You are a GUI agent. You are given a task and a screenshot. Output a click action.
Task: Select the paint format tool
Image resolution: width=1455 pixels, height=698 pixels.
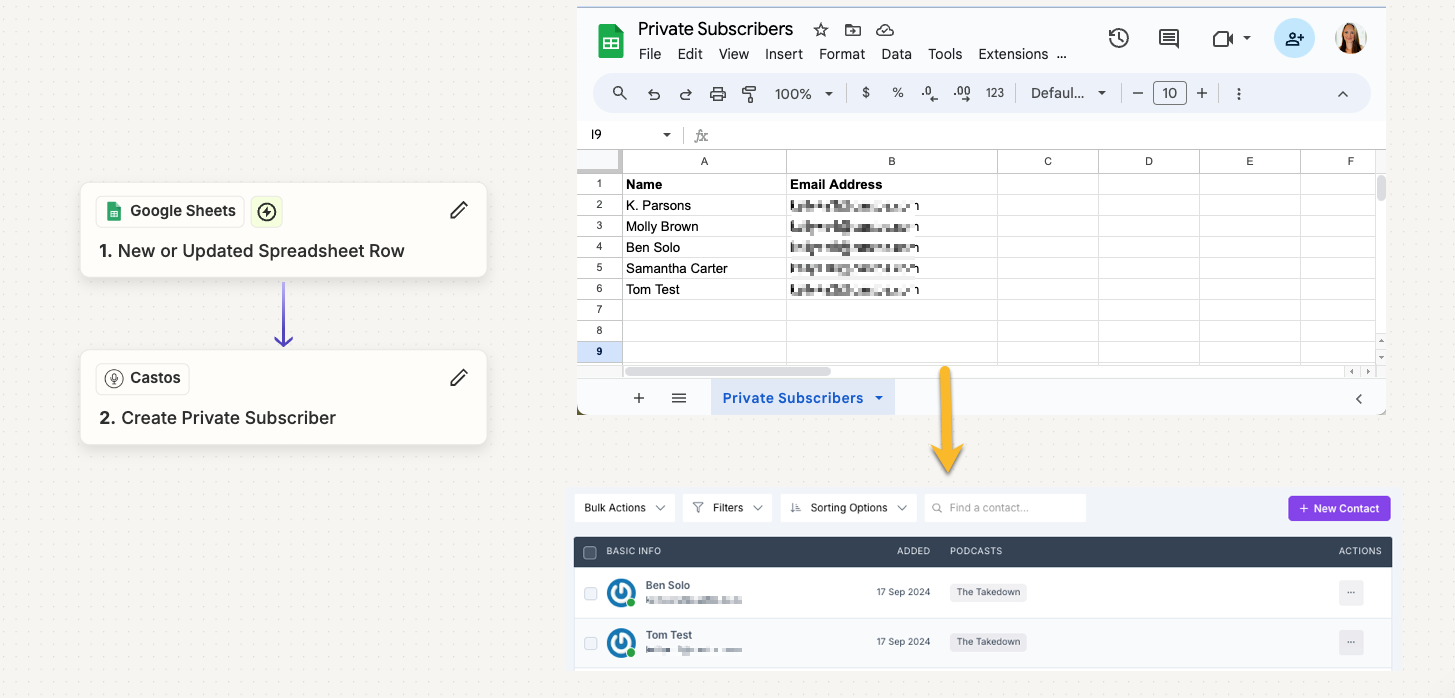(x=749, y=94)
